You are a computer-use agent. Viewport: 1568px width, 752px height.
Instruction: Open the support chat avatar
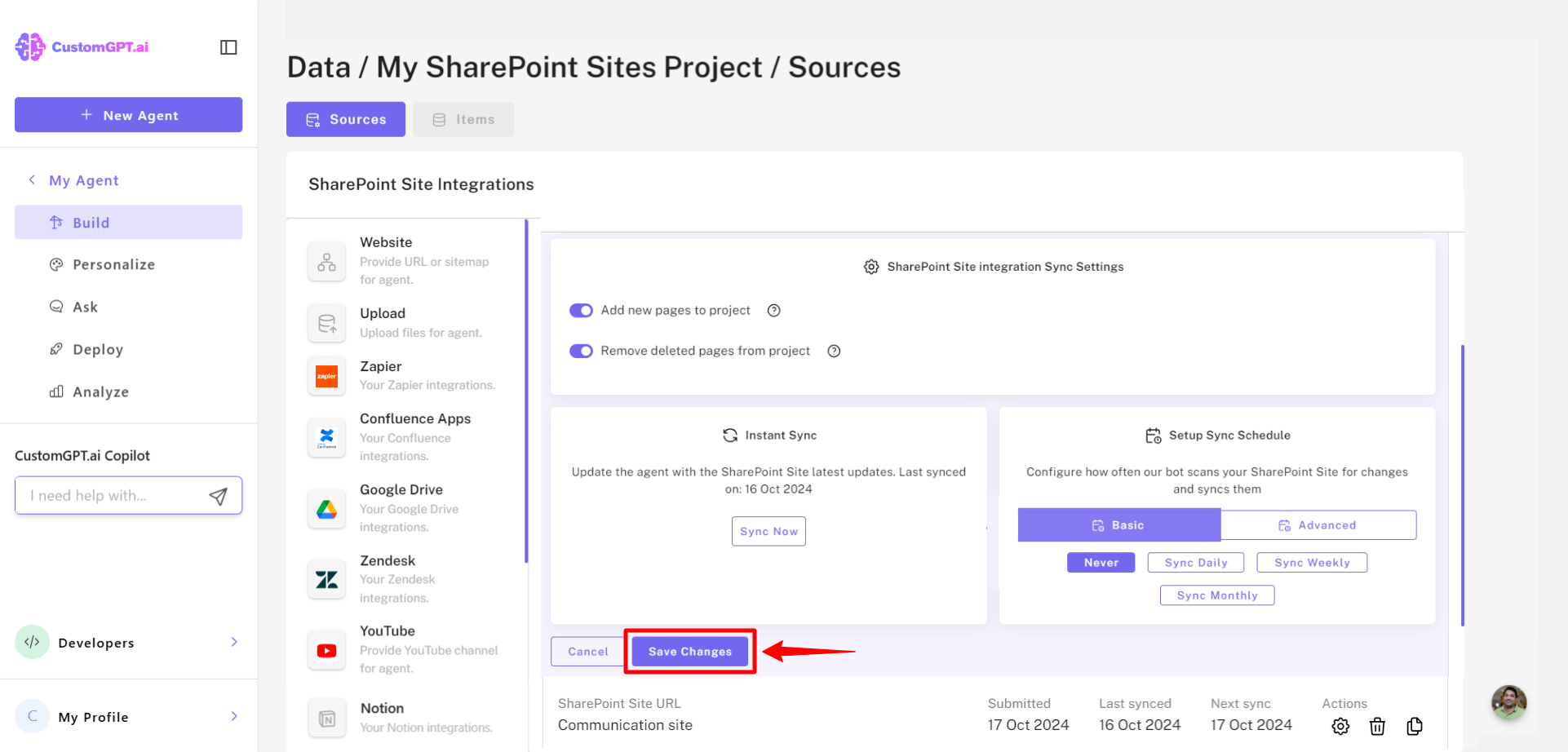pyautogui.click(x=1508, y=702)
